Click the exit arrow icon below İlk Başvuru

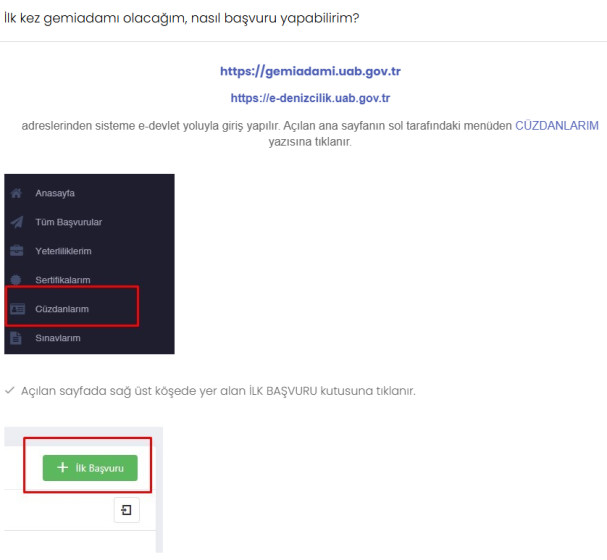[x=127, y=510]
